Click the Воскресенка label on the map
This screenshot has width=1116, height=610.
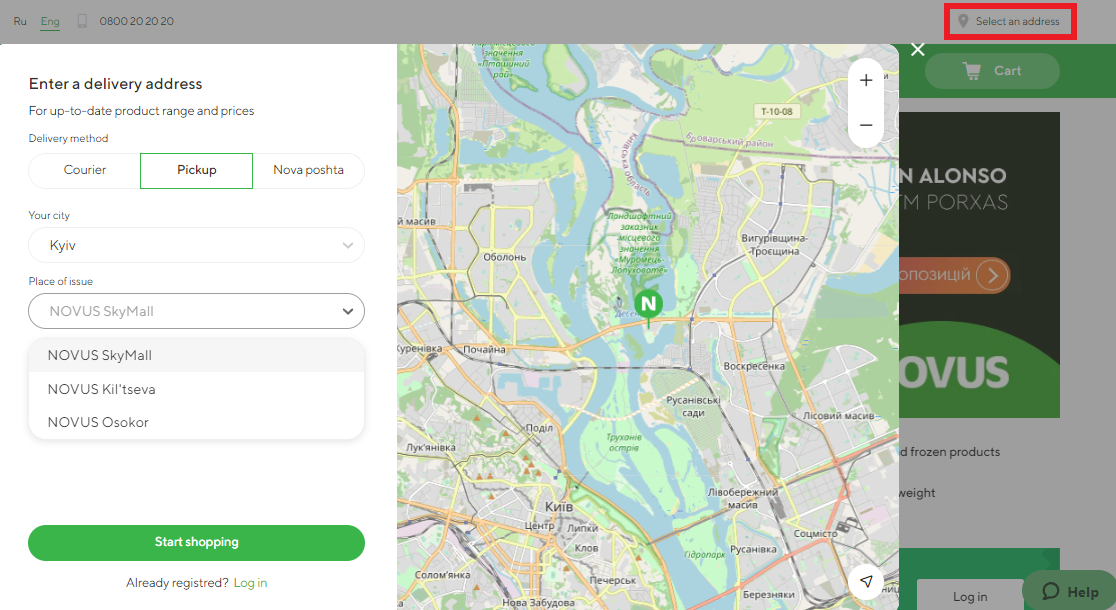point(754,366)
